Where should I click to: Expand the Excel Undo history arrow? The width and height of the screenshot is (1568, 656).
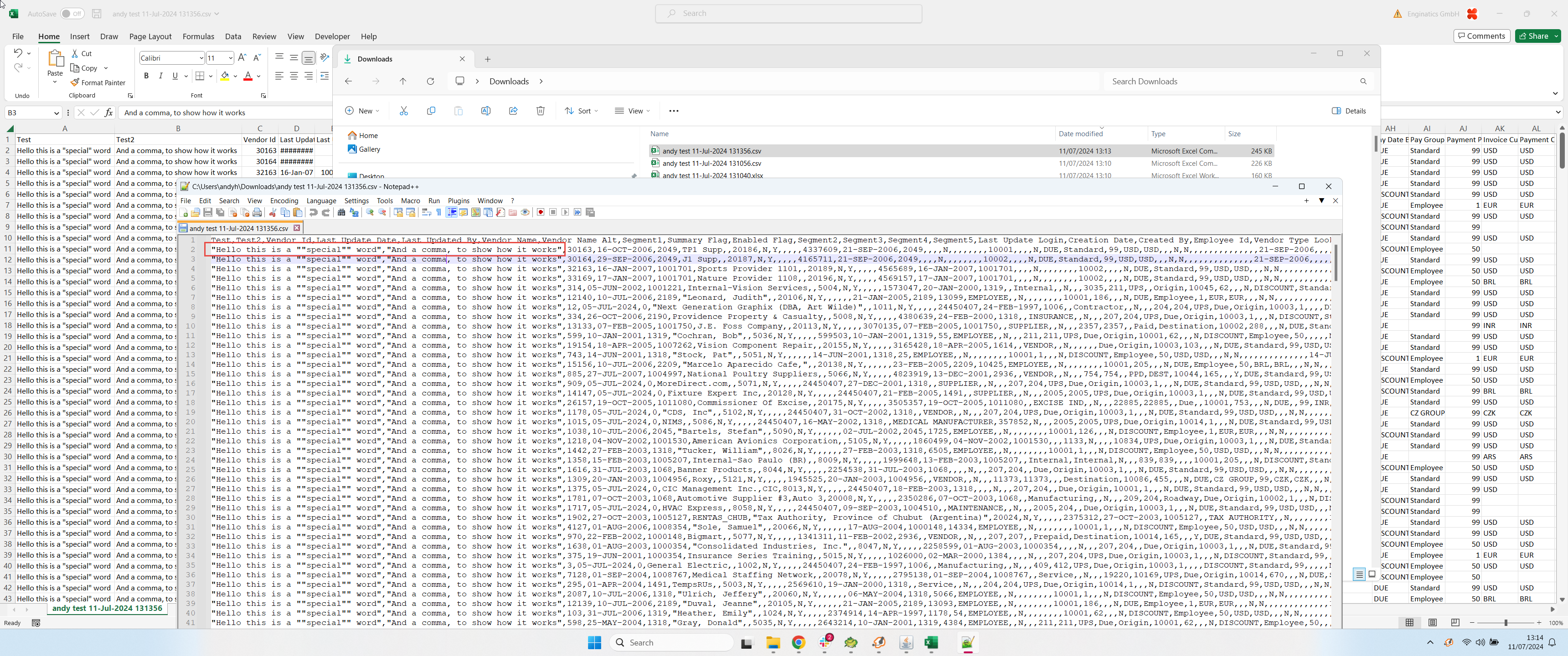point(29,54)
